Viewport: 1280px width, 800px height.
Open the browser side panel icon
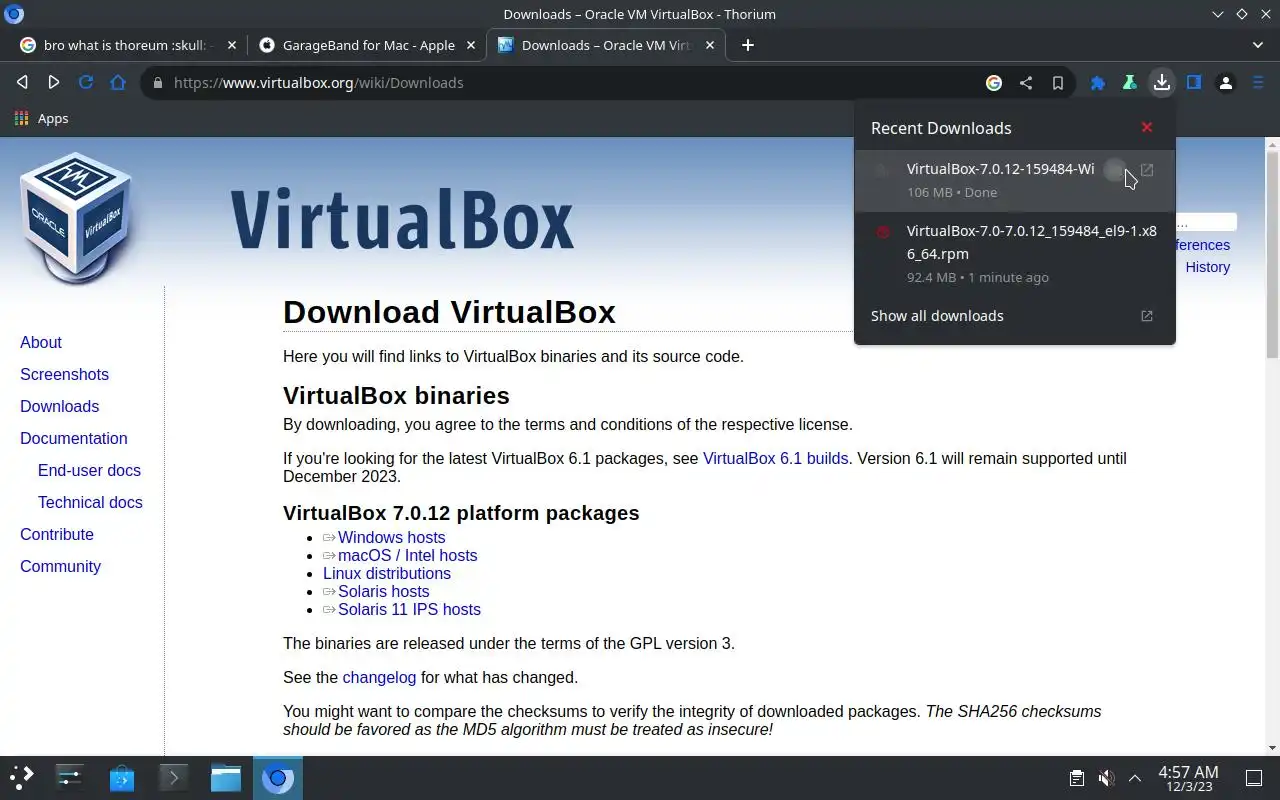pyautogui.click(x=1194, y=83)
